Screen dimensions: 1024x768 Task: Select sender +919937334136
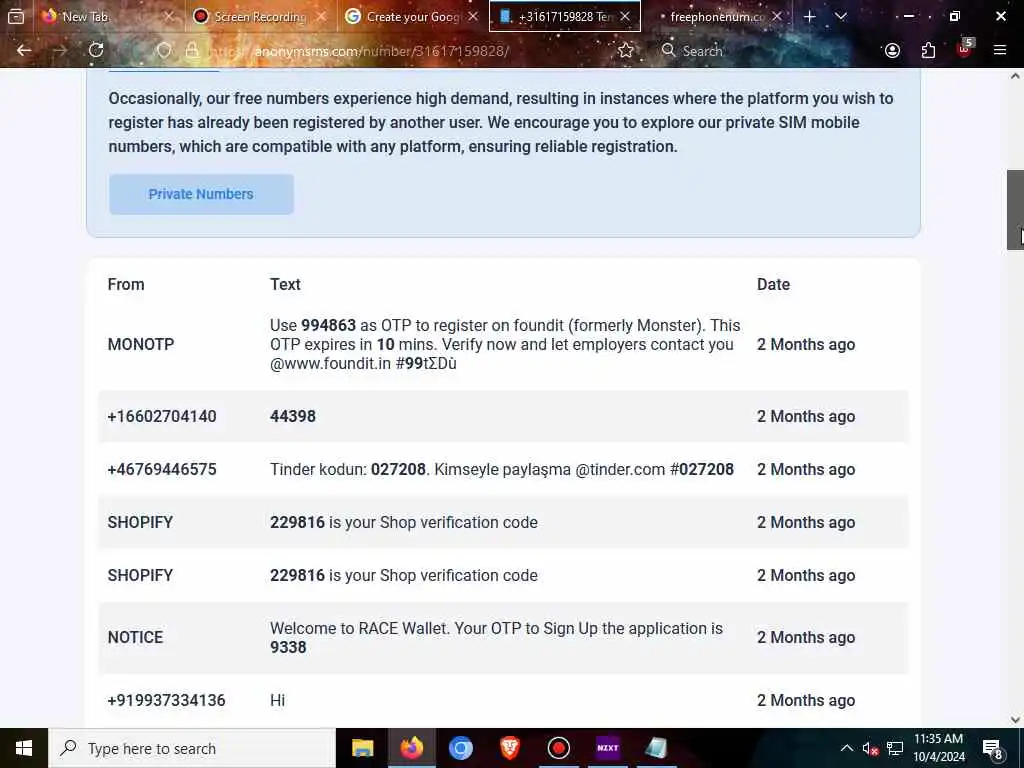167,701
